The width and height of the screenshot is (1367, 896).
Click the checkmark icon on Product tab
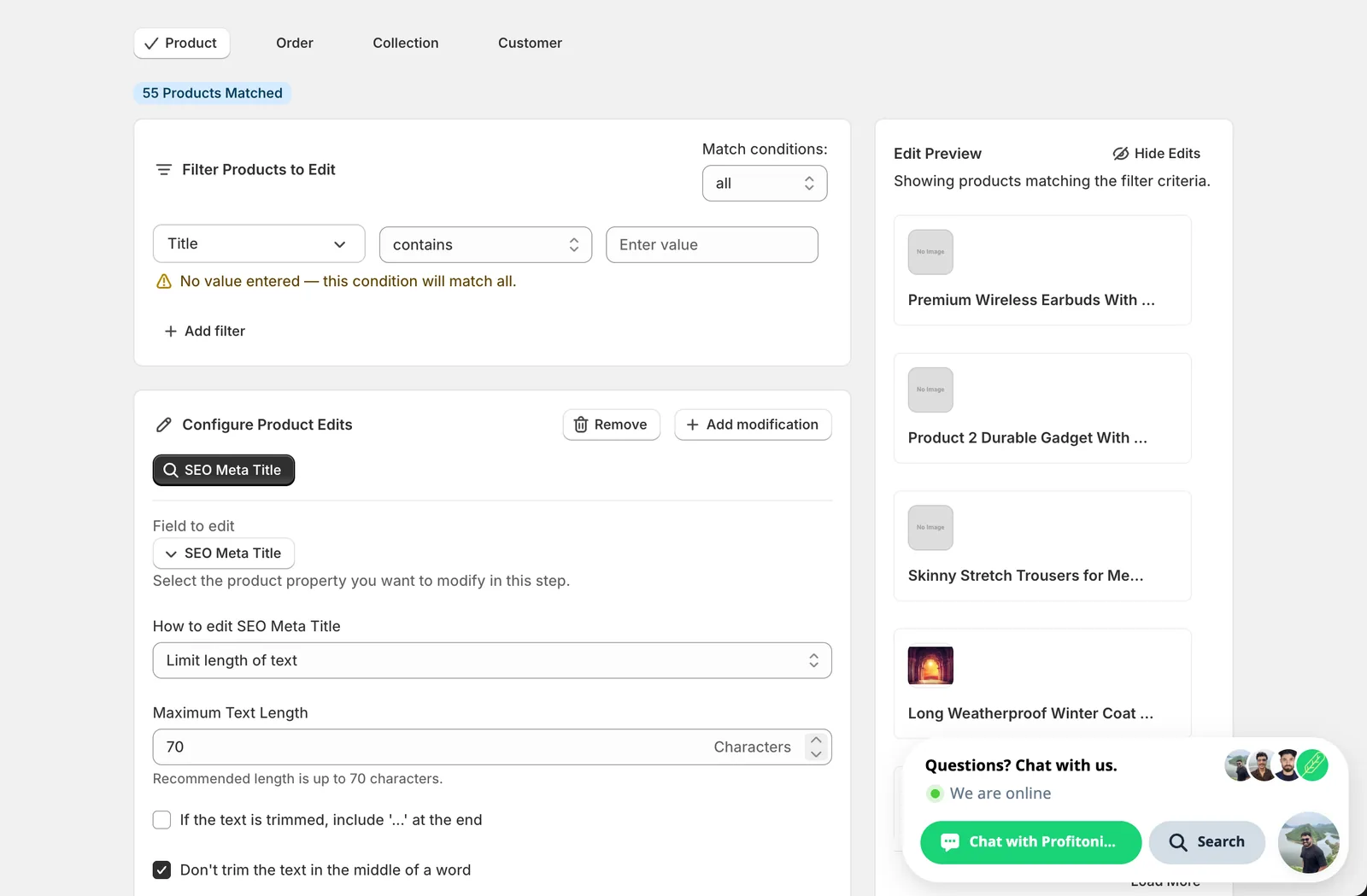click(151, 44)
